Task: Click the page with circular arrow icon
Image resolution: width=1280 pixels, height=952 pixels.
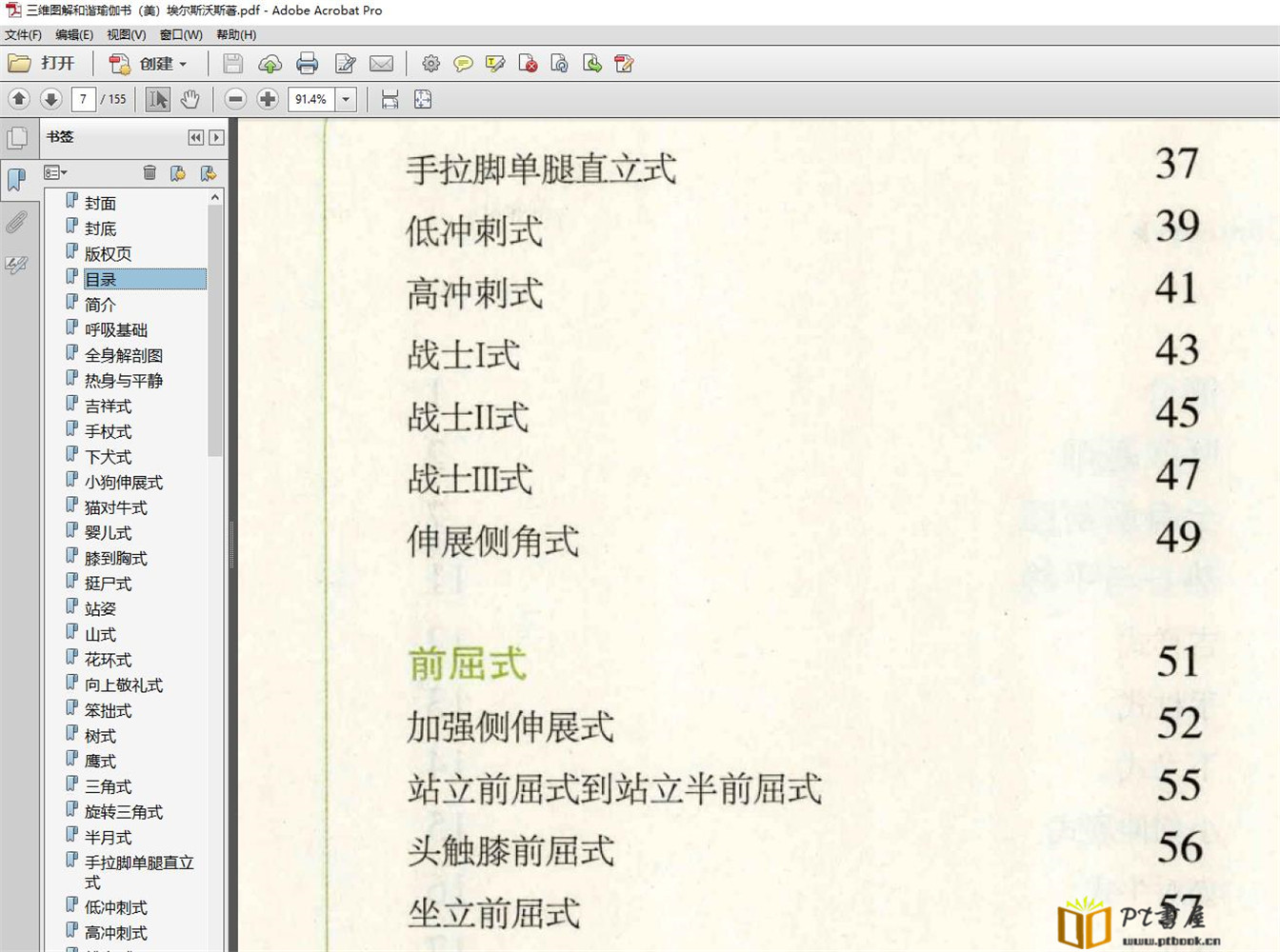Action: (560, 64)
